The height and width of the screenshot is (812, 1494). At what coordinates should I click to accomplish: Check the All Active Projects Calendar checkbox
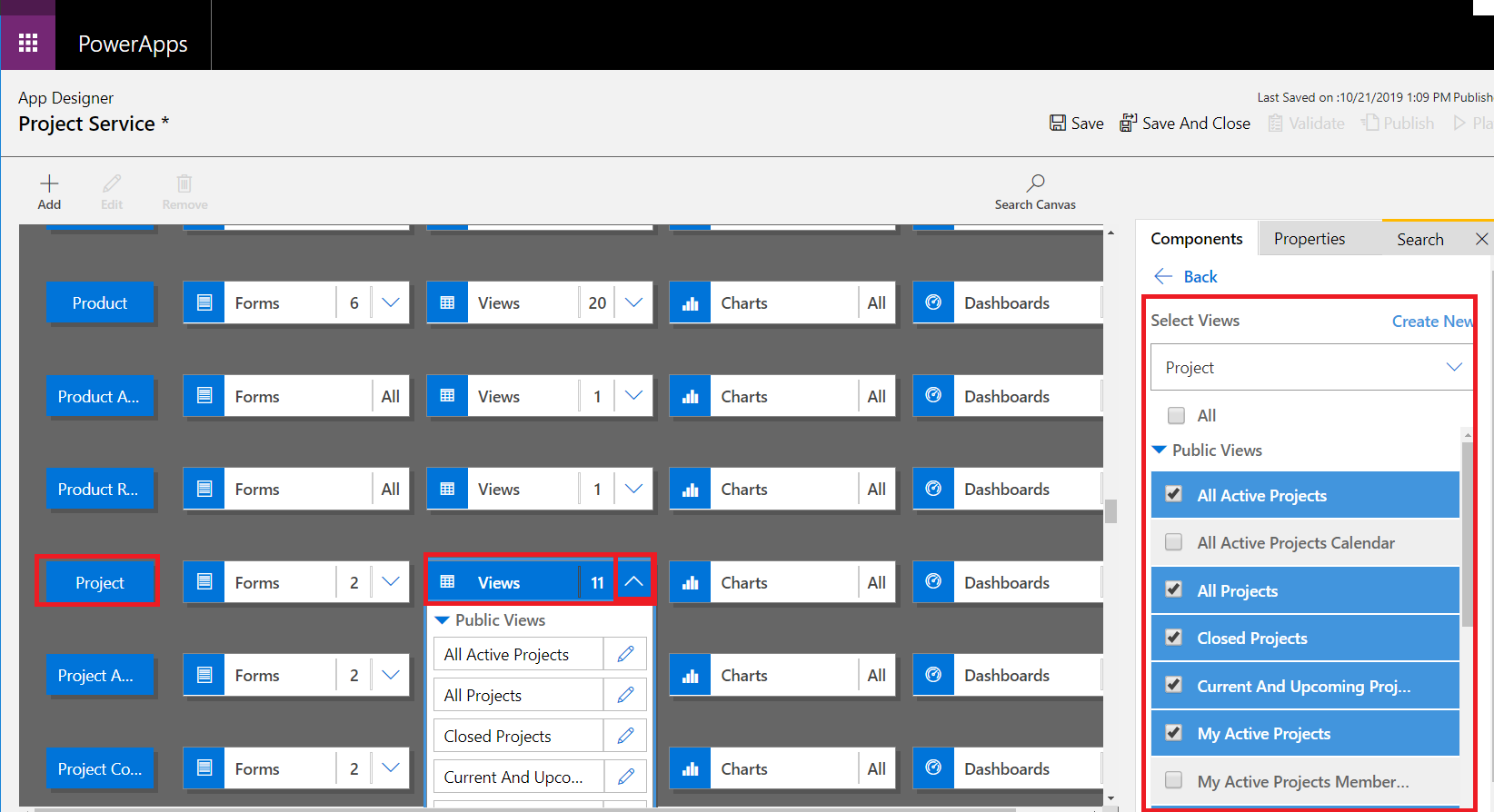tap(1174, 542)
